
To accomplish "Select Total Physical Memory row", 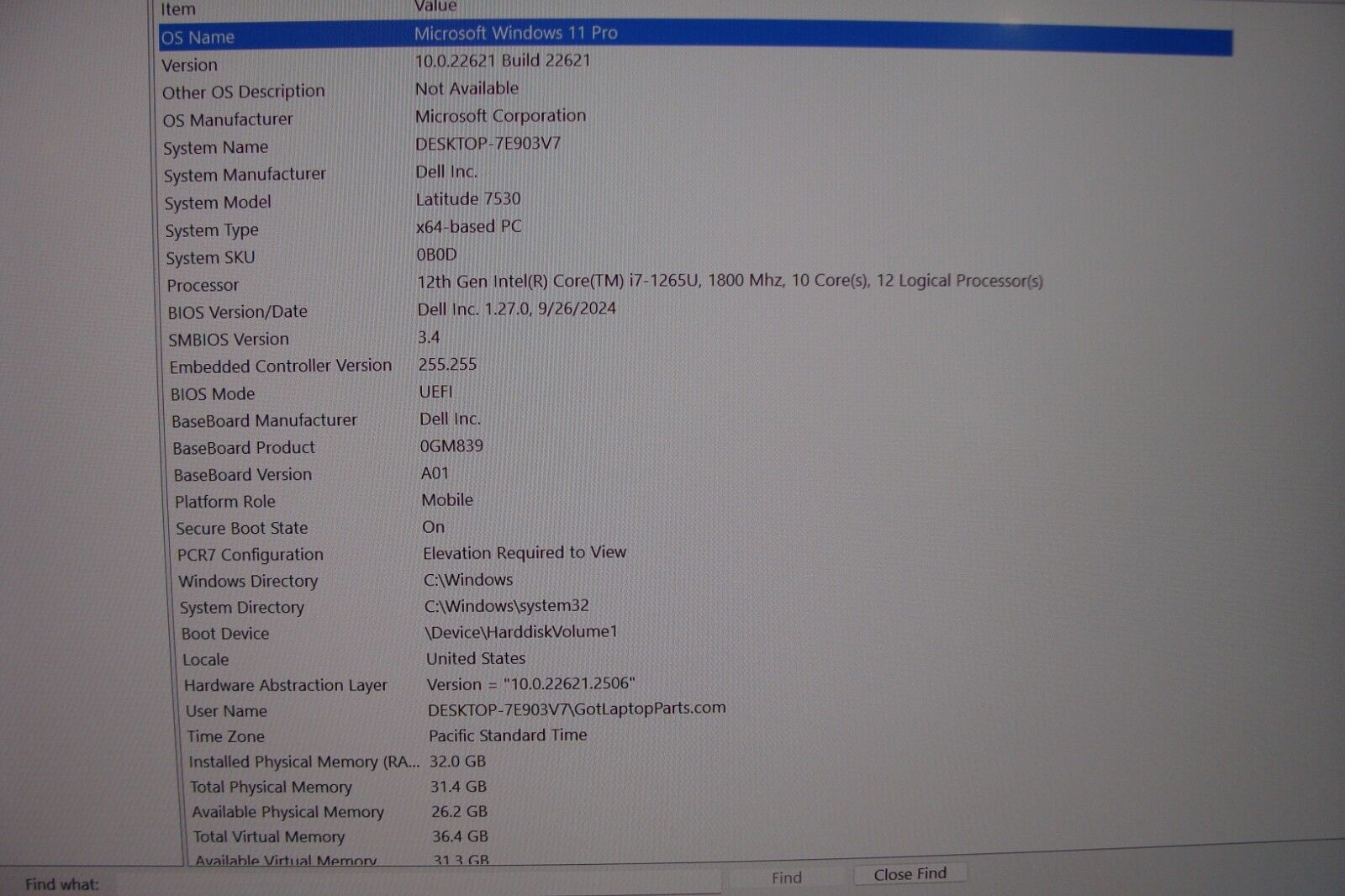I will point(271,788).
